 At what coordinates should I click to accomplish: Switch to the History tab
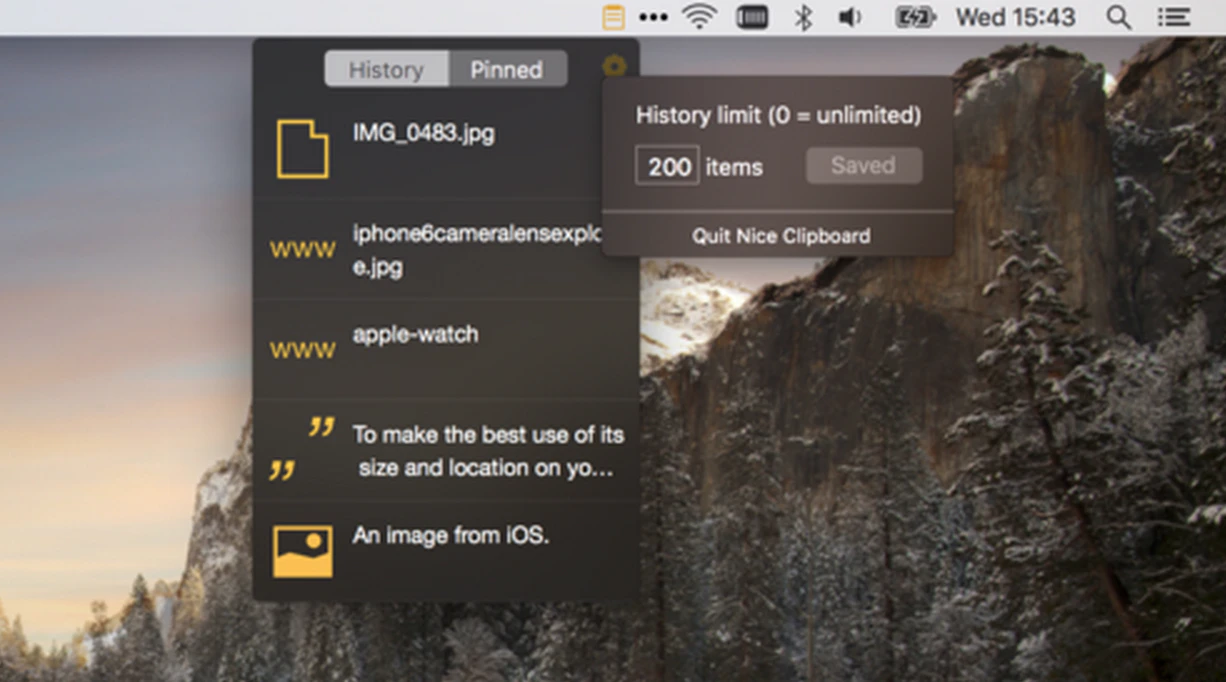(386, 70)
